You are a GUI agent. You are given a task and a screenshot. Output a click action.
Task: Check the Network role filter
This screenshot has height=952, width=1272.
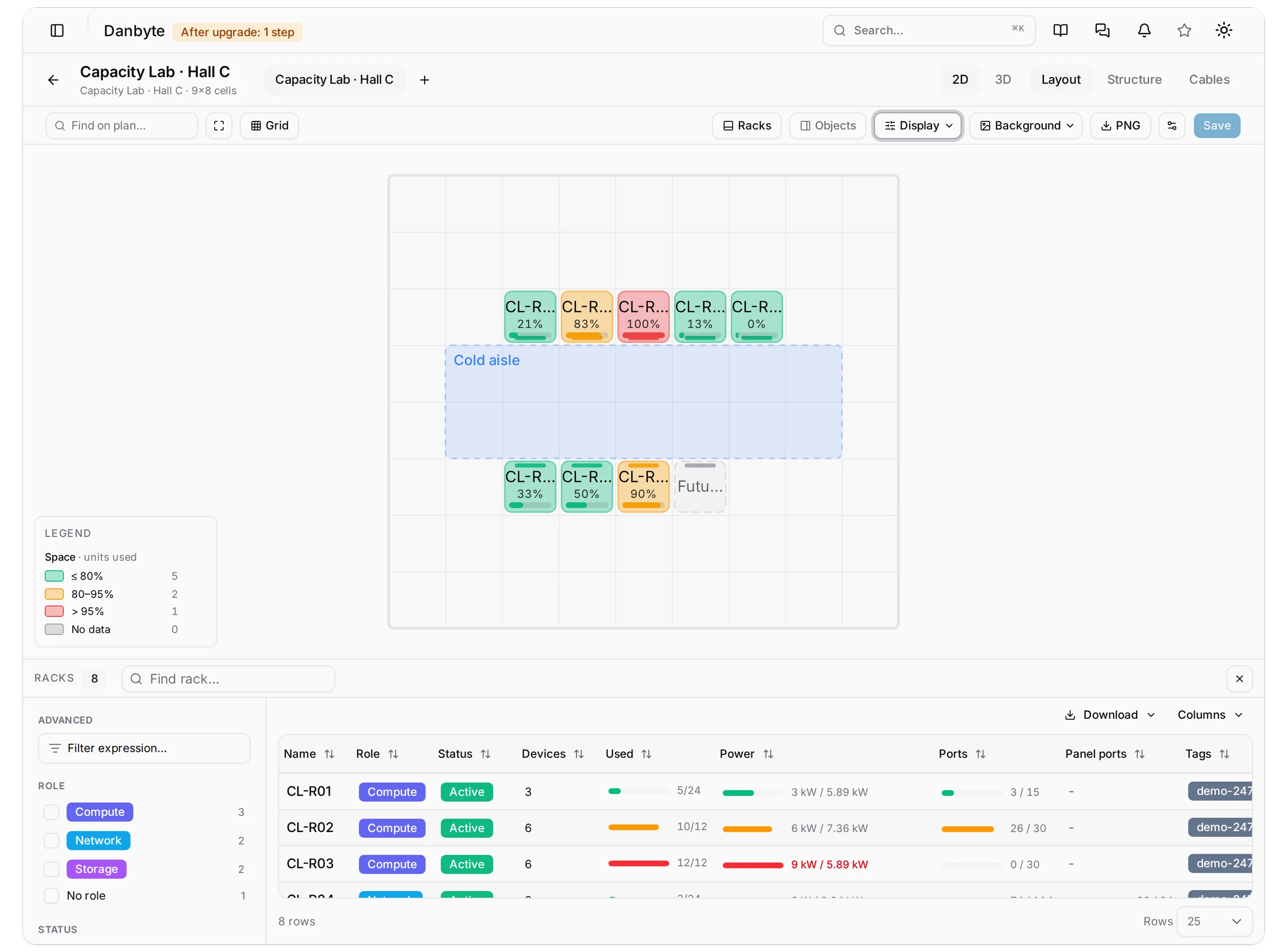(x=52, y=840)
